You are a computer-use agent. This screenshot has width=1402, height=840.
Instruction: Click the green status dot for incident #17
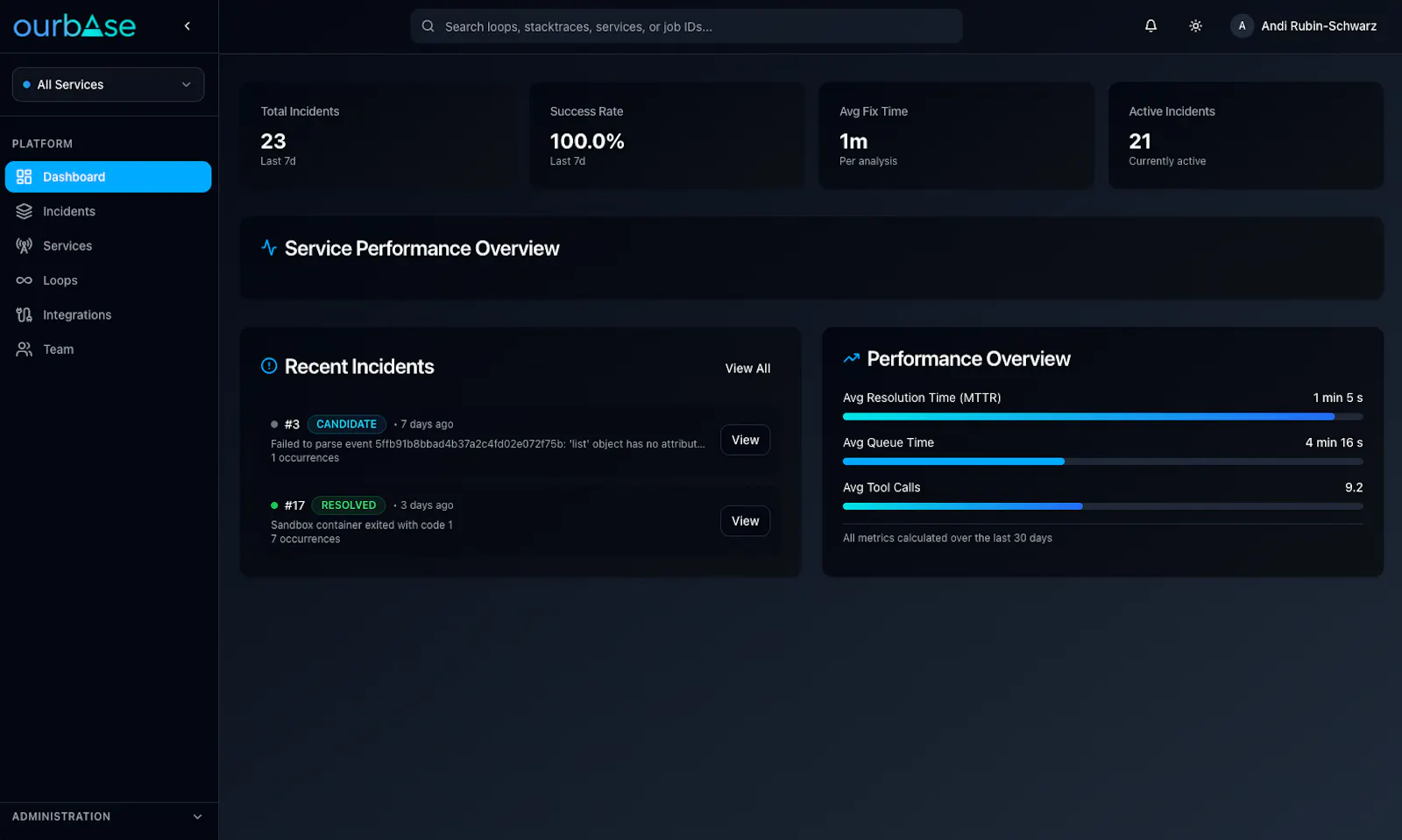[x=274, y=505]
